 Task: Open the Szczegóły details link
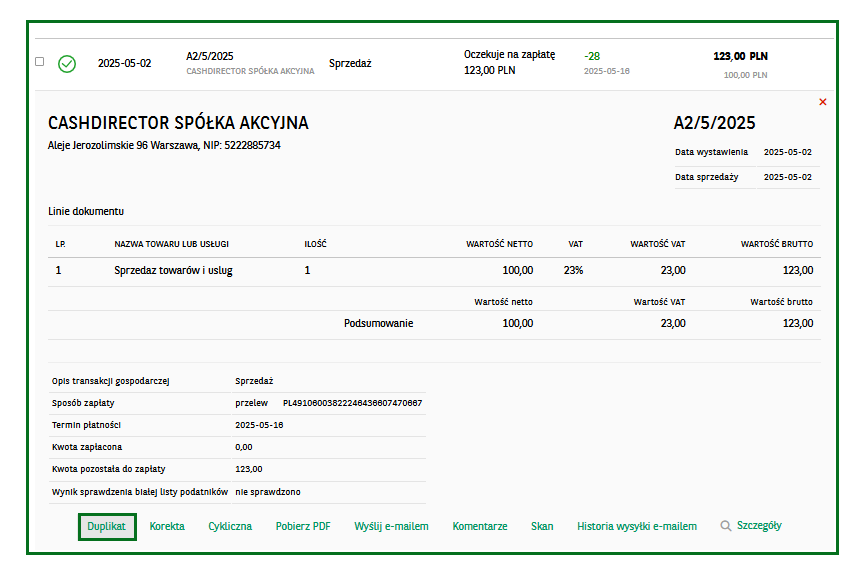[x=759, y=526]
